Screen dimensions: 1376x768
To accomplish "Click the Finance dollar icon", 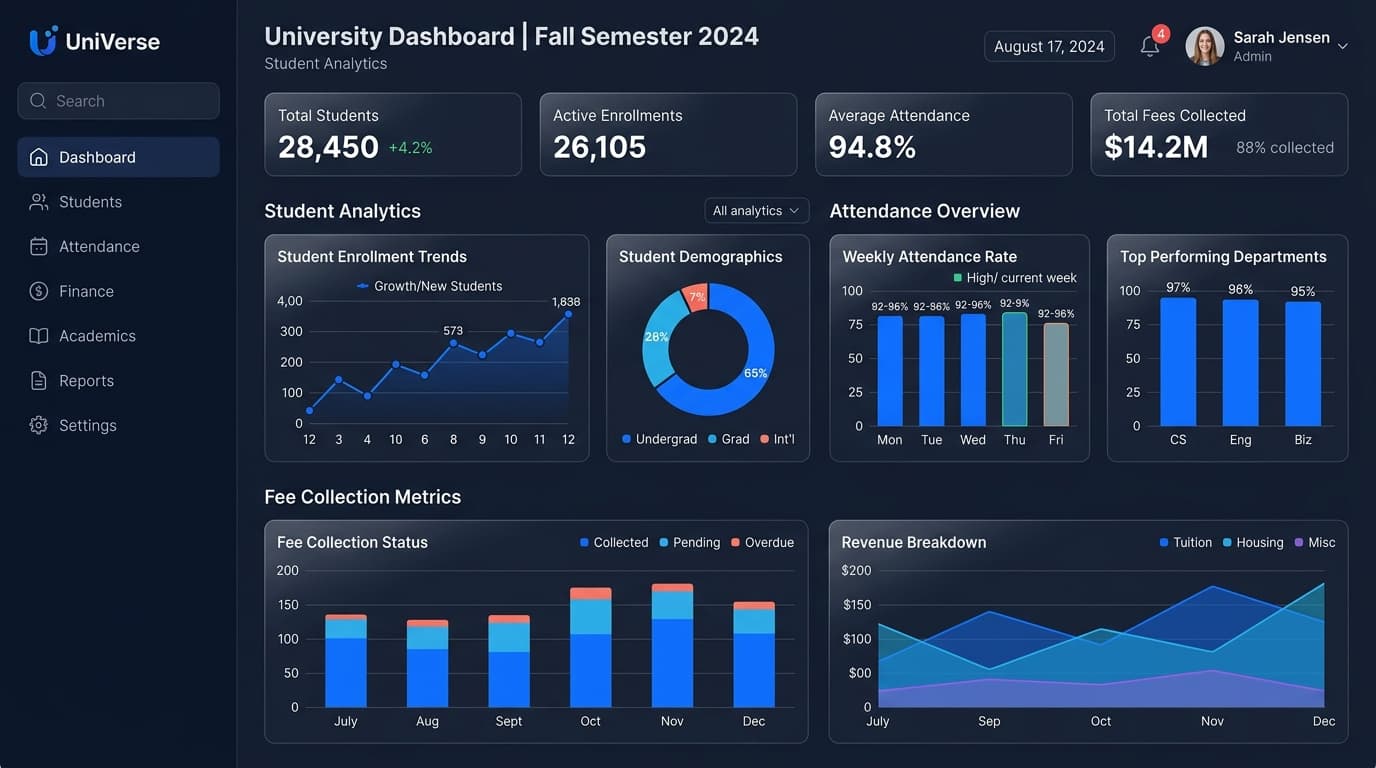I will [x=39, y=291].
